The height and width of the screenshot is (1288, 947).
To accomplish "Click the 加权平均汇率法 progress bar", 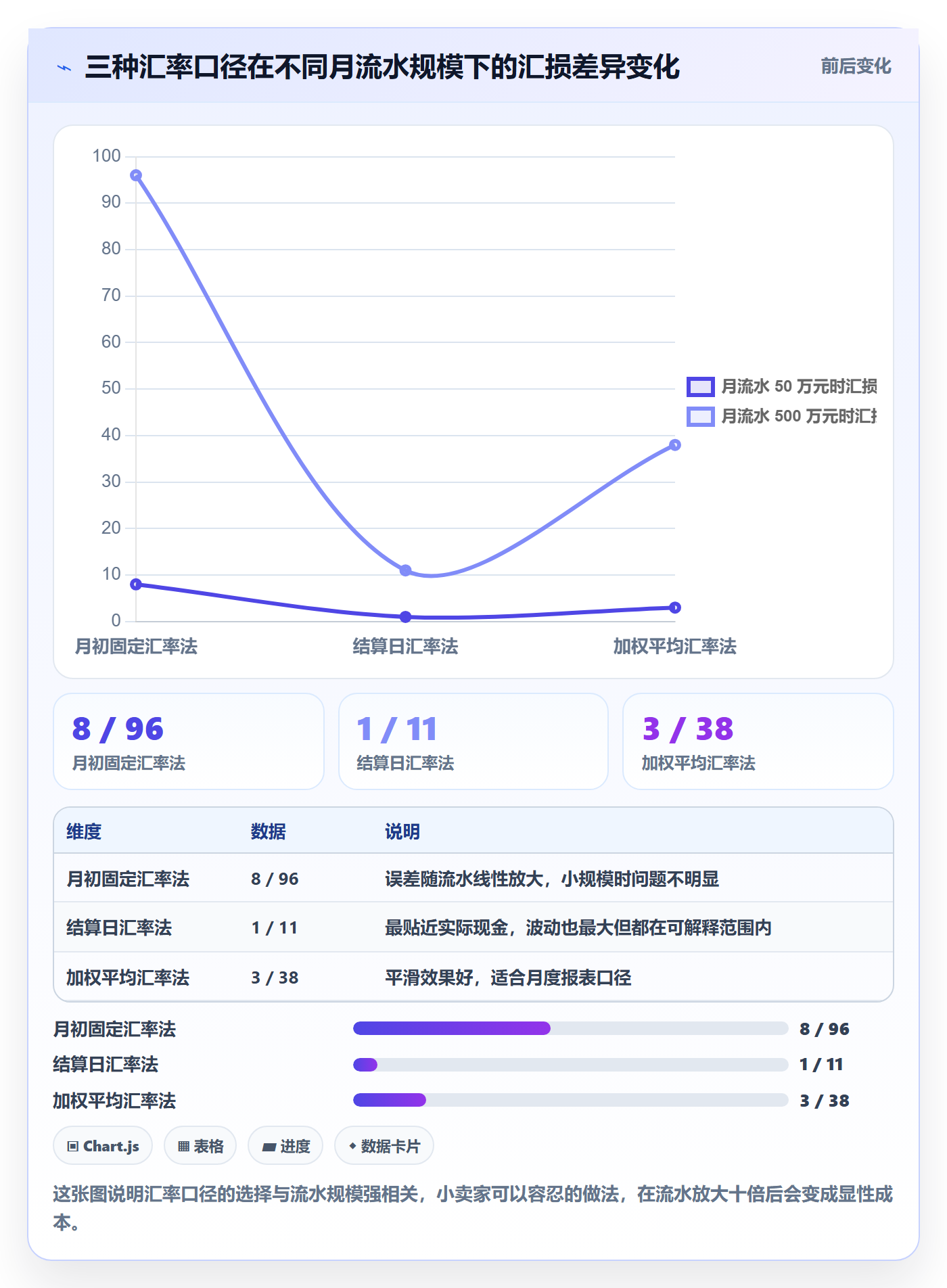I will [571, 1100].
